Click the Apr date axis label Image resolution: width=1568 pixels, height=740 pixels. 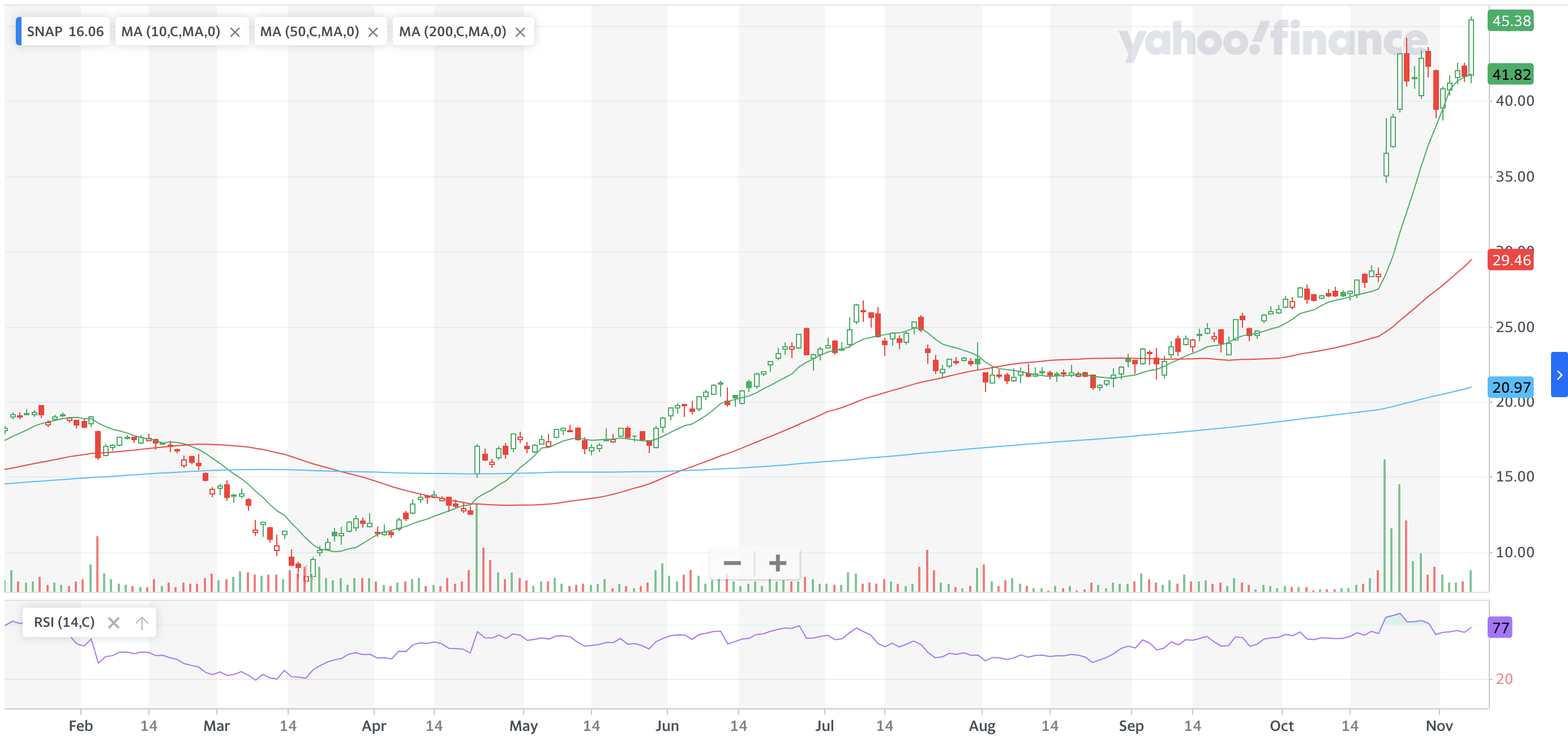[374, 726]
